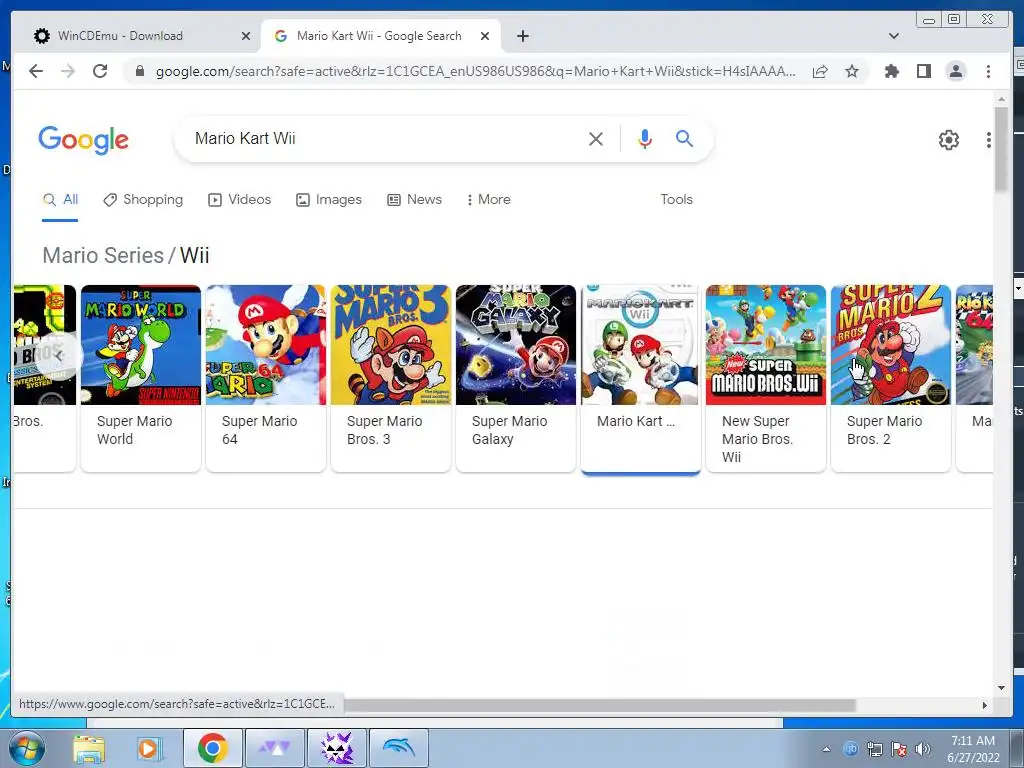This screenshot has height=768, width=1024.
Task: Share this page icon in address bar
Action: click(x=820, y=71)
